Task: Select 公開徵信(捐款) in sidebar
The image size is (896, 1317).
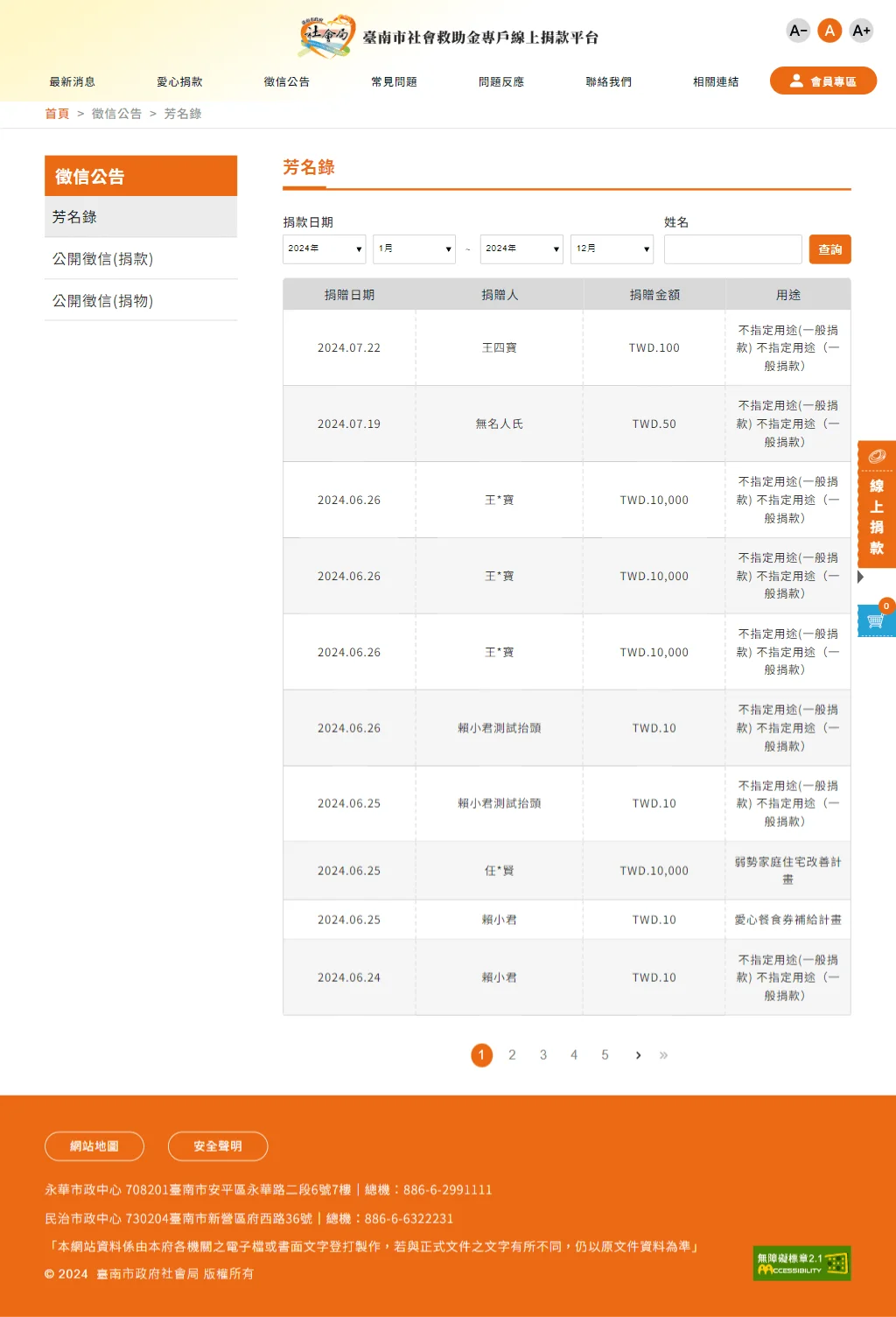Action: pos(103,259)
